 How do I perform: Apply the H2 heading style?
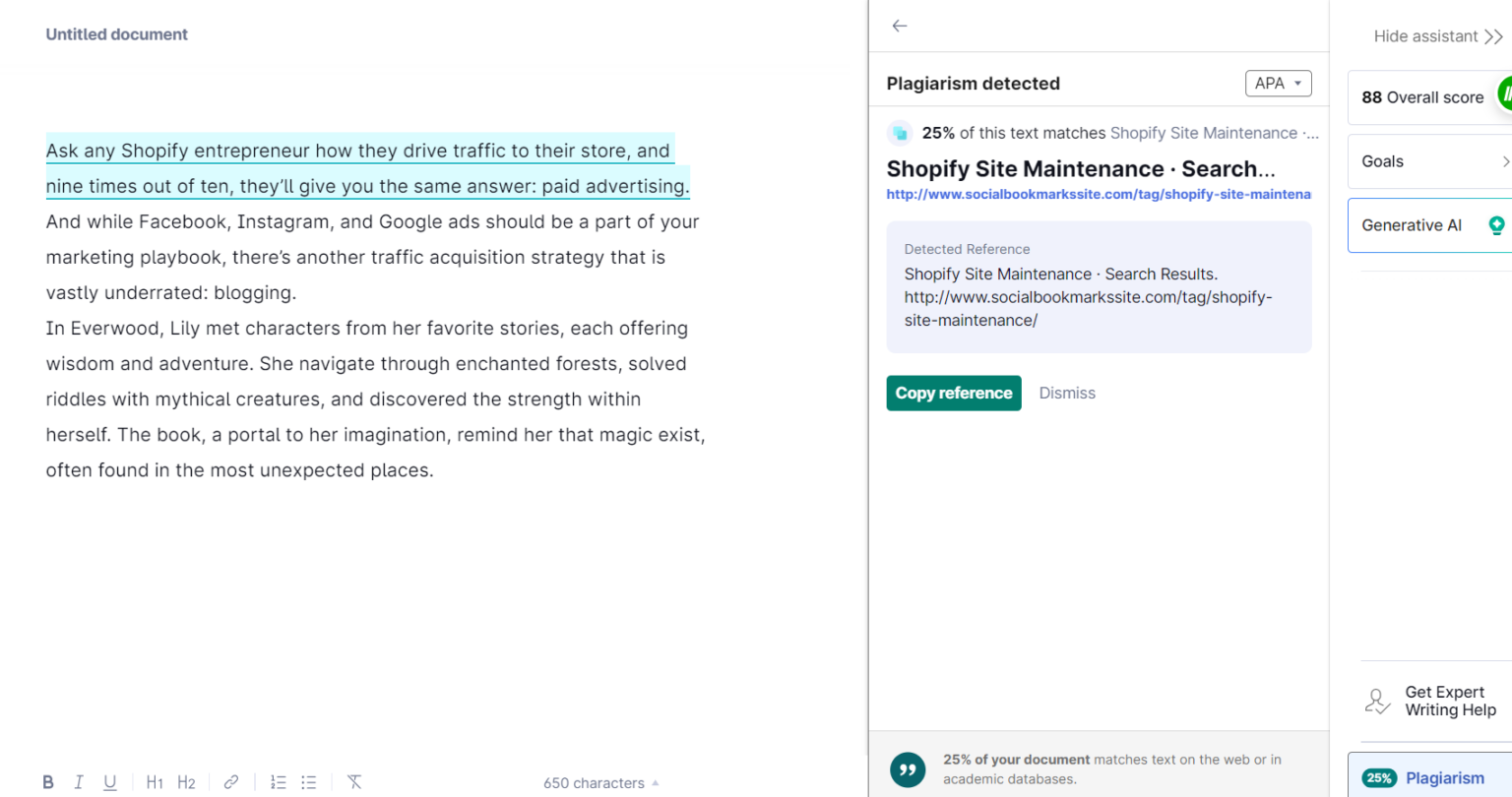point(186,781)
